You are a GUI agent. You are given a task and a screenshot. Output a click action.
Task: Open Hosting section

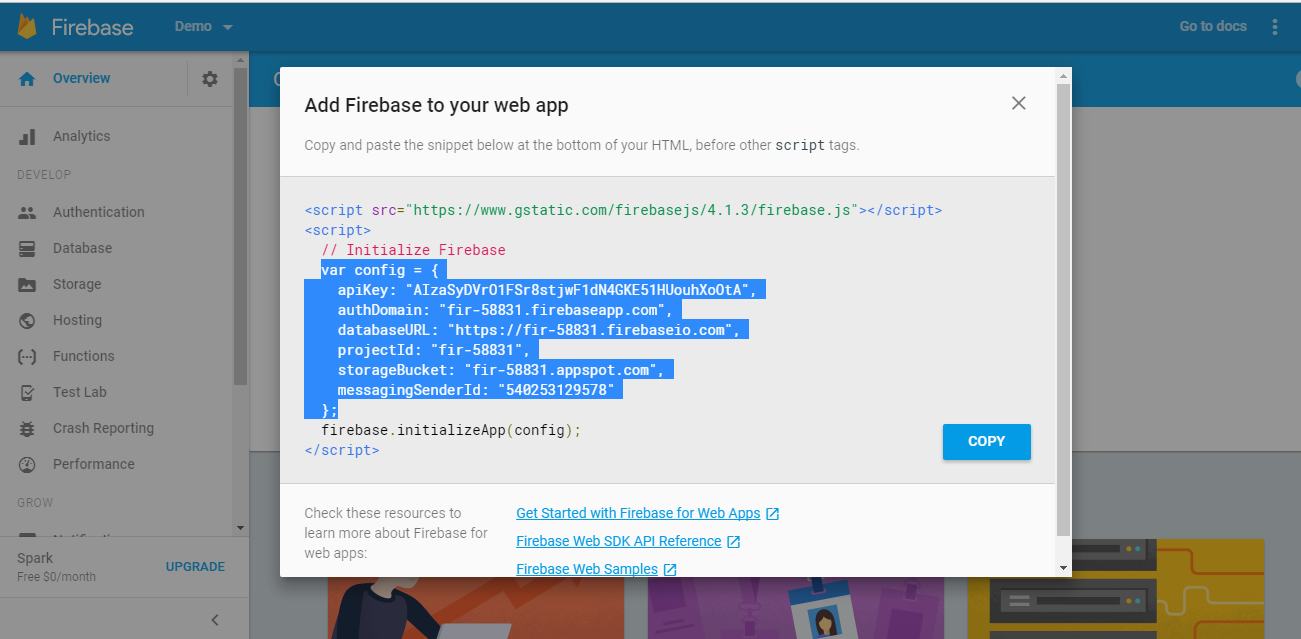[x=78, y=321]
